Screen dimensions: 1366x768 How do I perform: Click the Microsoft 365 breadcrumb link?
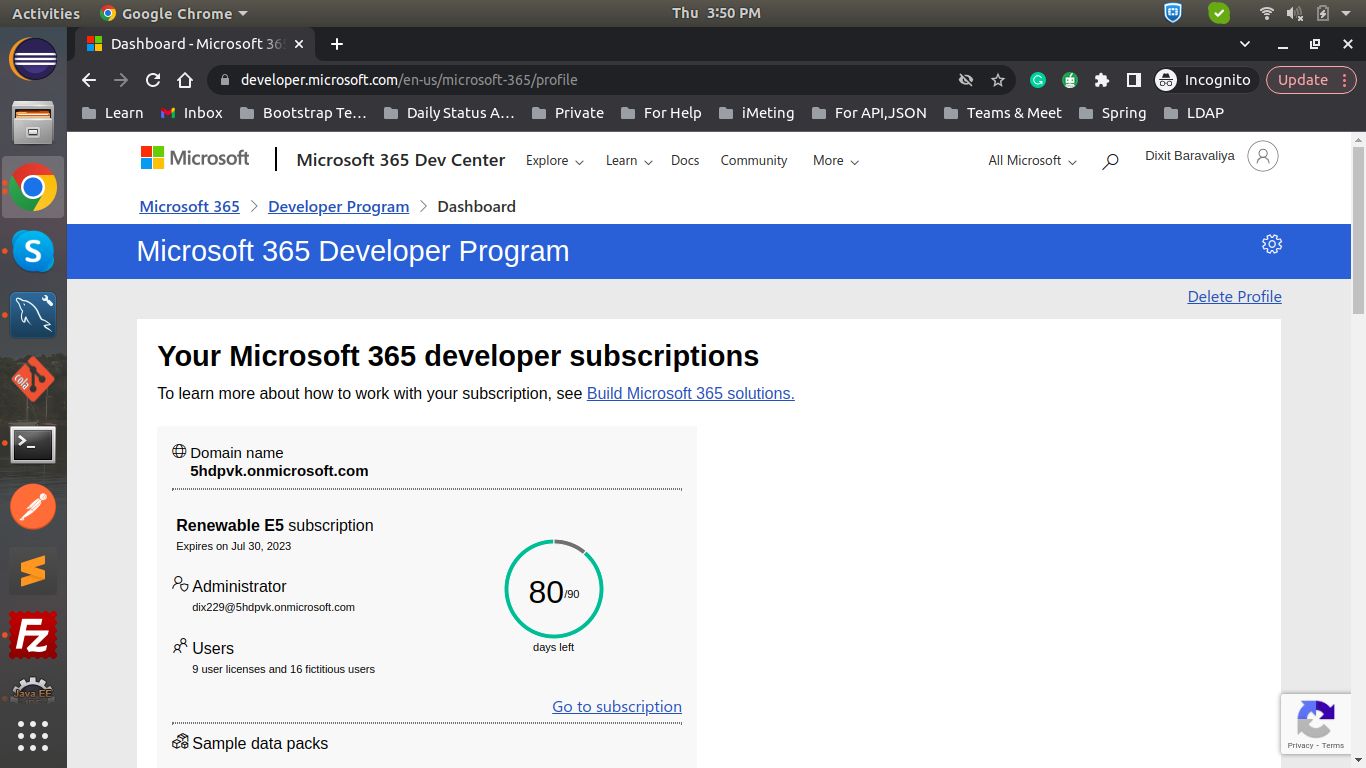pyautogui.click(x=190, y=206)
